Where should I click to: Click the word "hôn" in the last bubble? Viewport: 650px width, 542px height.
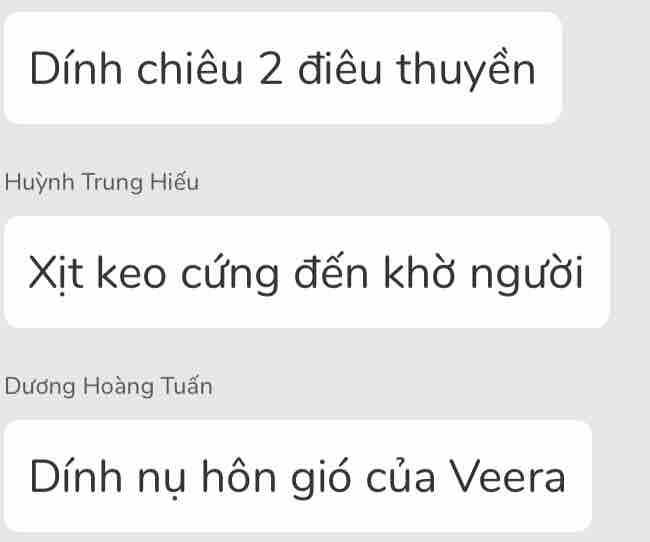239,476
